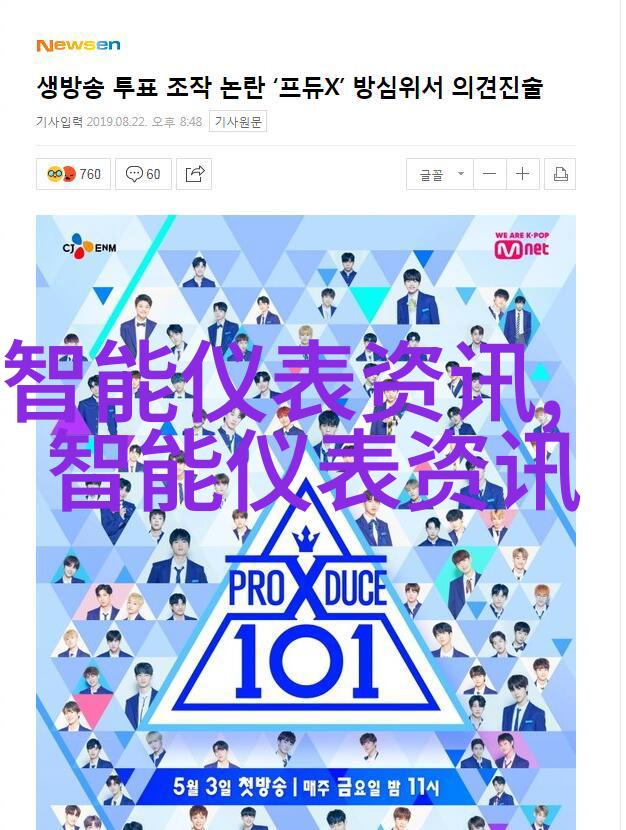Click the dropdown arrow next to 글꼴

[461, 174]
